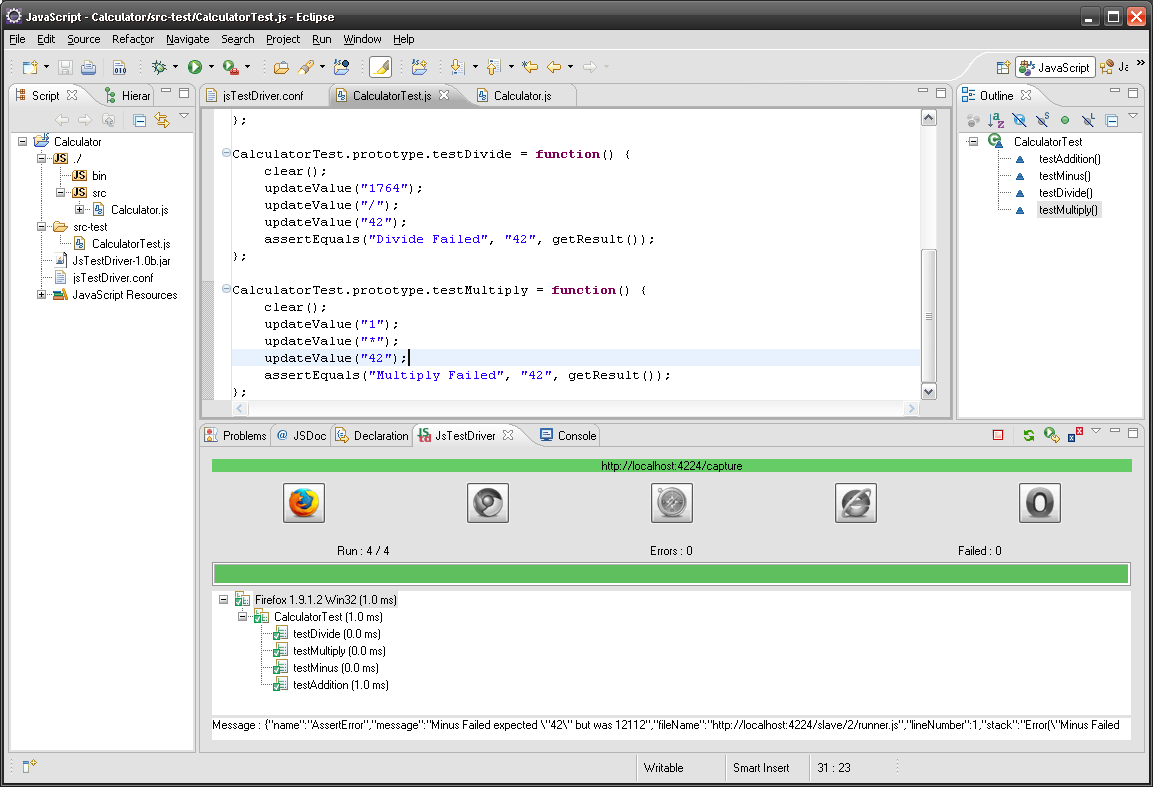Launch Chrome browser in JsTestDriver panel

pos(488,503)
